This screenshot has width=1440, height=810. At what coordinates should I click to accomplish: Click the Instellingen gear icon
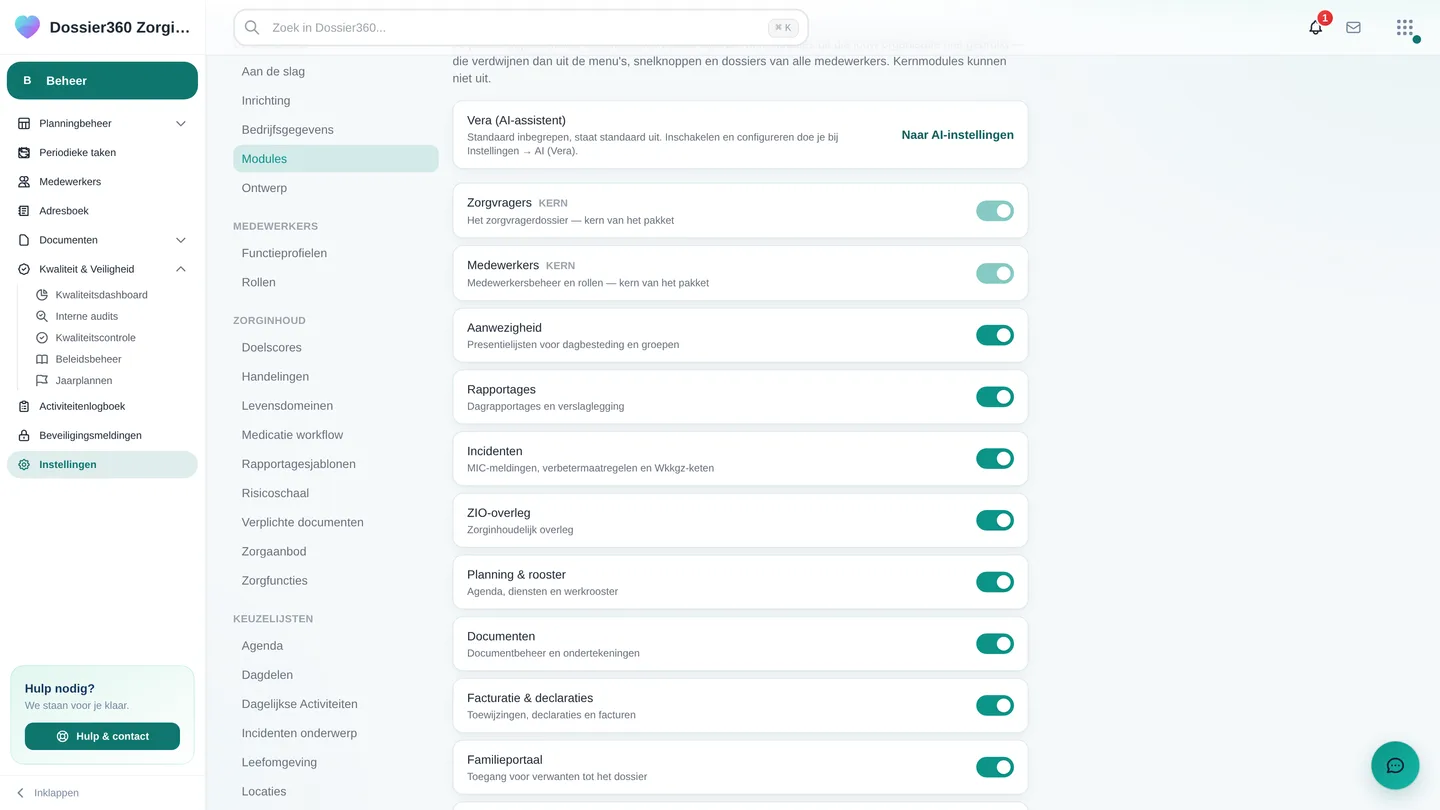pos(24,465)
